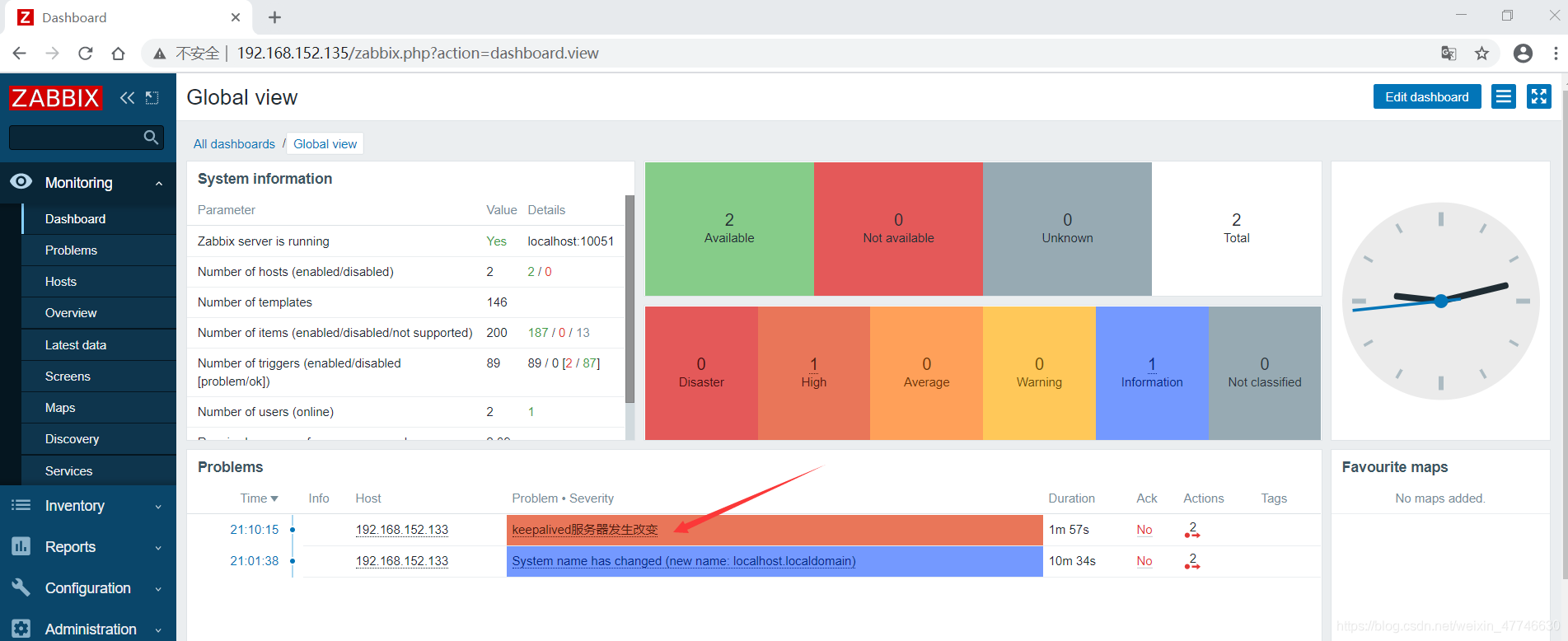Click the System information panel scrollbar
Screen dimensions: 1568x641
pyautogui.click(x=630, y=299)
